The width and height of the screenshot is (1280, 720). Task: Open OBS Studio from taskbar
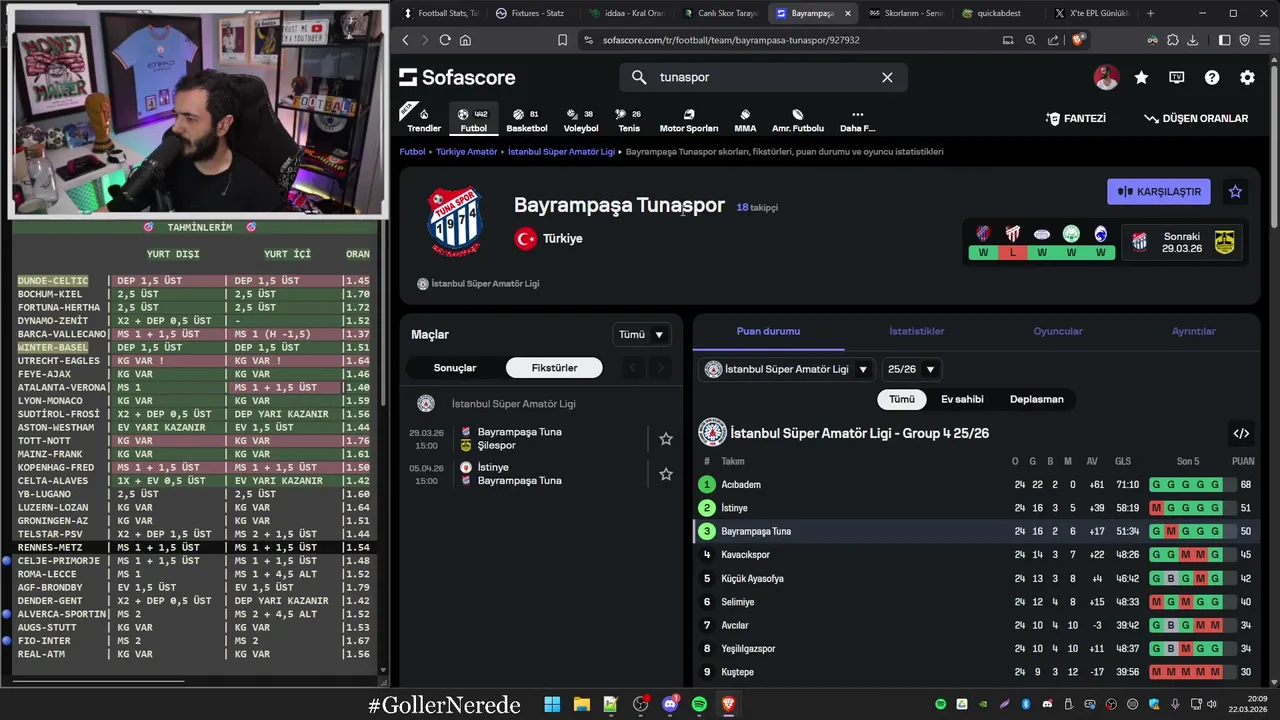(640, 704)
